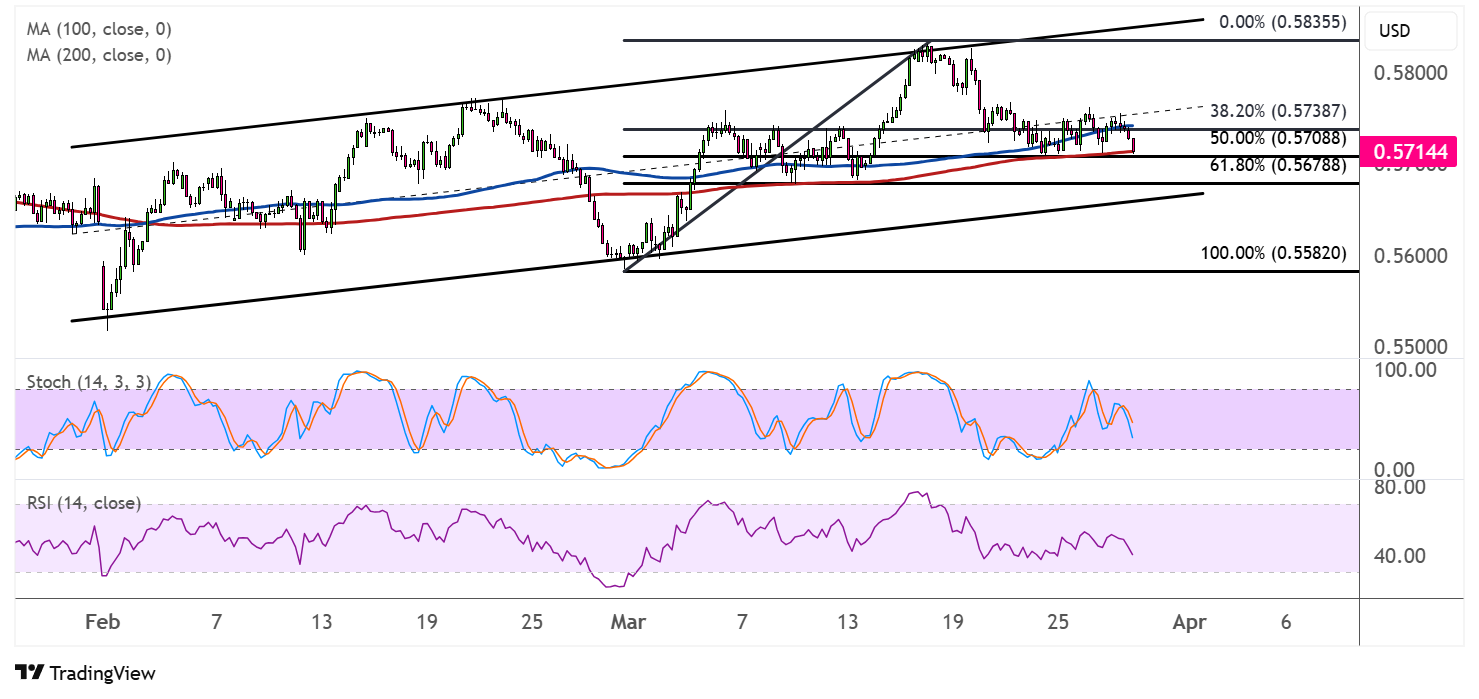The image size is (1479, 699).
Task: Click the 100.00 stochastic scale value
Action: click(1405, 370)
